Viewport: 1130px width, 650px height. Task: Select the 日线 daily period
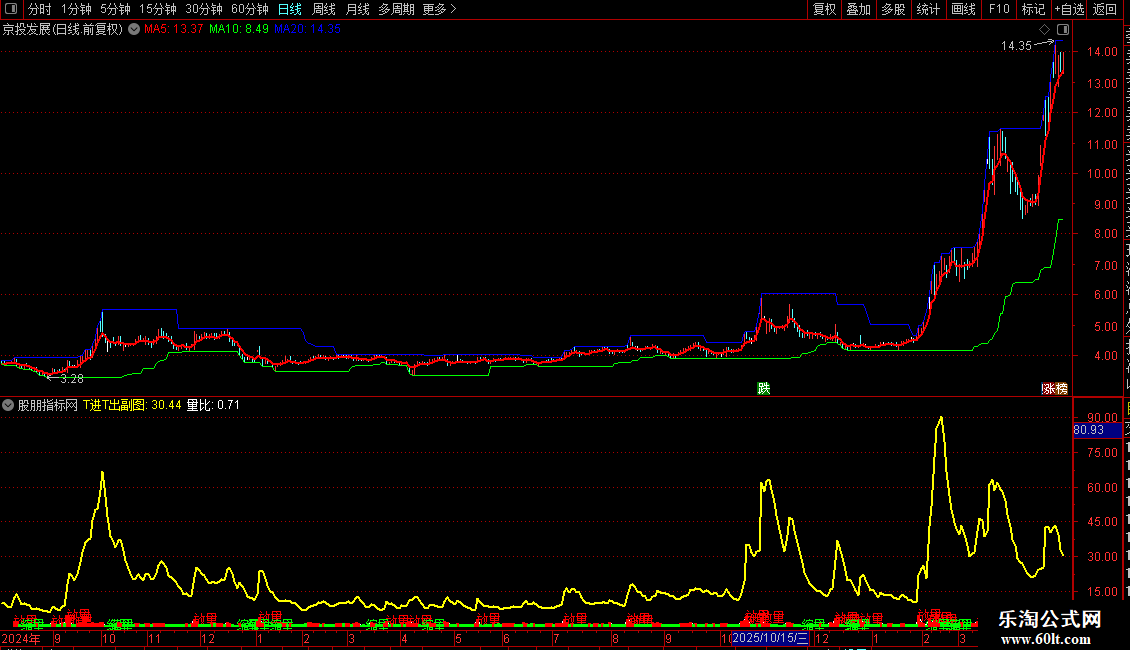coord(290,9)
